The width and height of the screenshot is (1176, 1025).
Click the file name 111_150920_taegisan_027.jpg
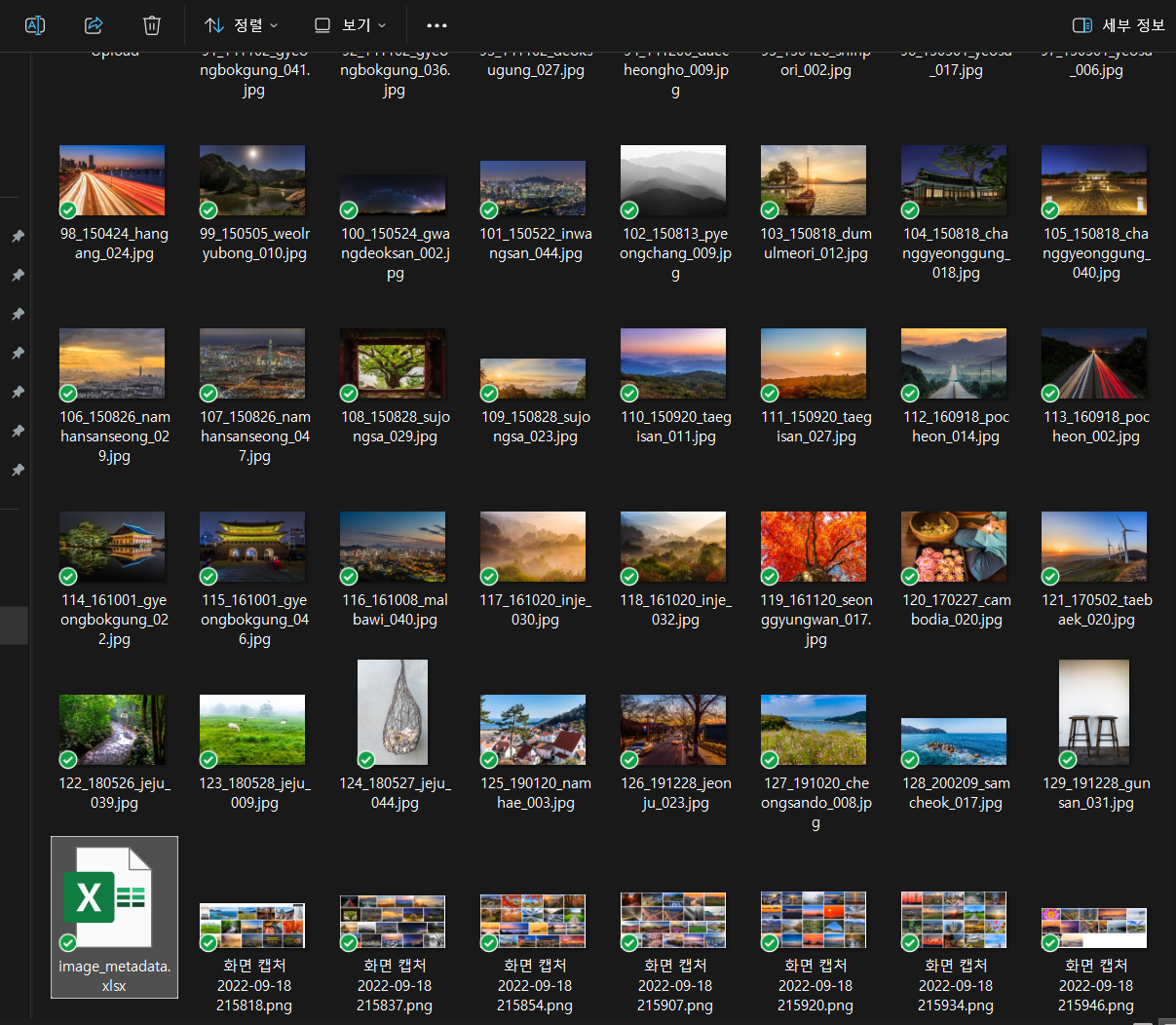click(816, 427)
